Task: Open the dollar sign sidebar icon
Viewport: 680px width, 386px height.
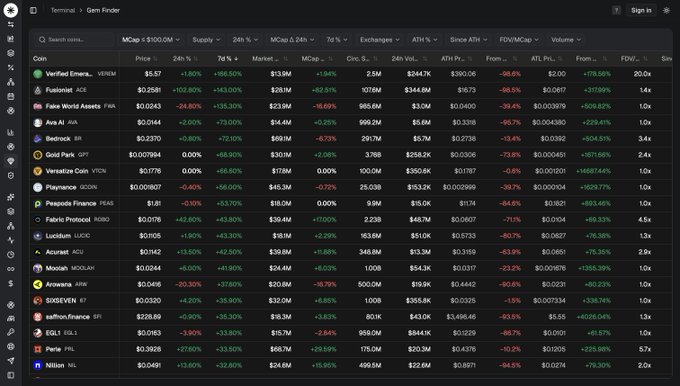Action: click(10, 283)
